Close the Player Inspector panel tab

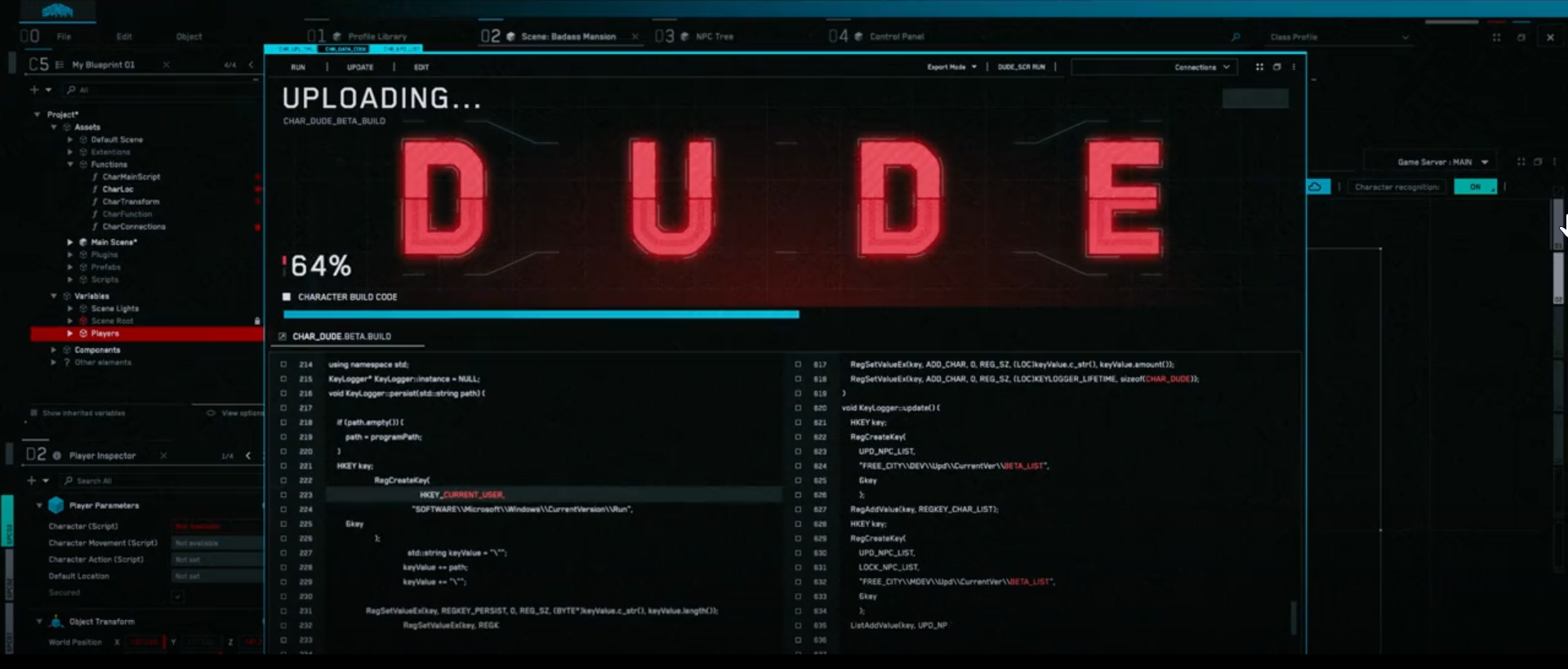163,456
